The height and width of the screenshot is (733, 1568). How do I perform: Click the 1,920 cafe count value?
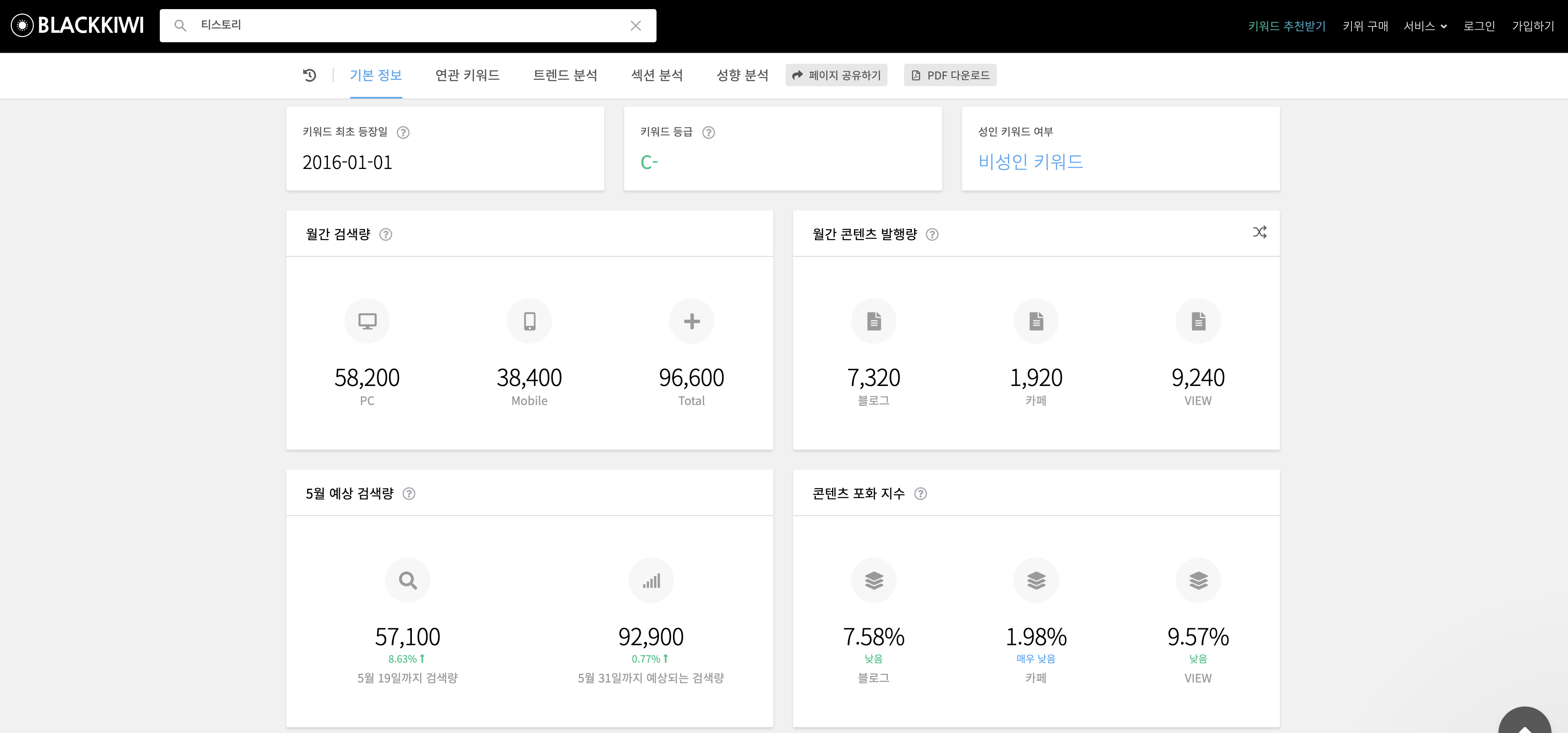[x=1036, y=377]
